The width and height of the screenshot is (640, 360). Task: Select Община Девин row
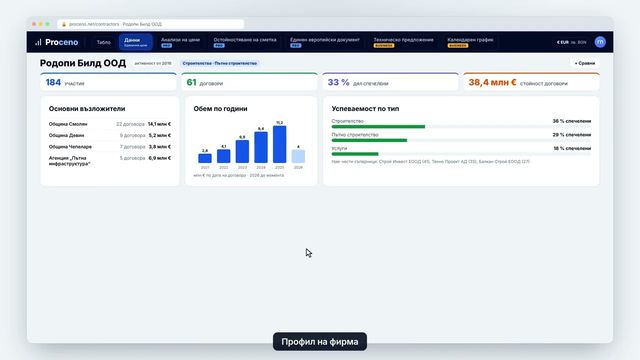coord(110,136)
